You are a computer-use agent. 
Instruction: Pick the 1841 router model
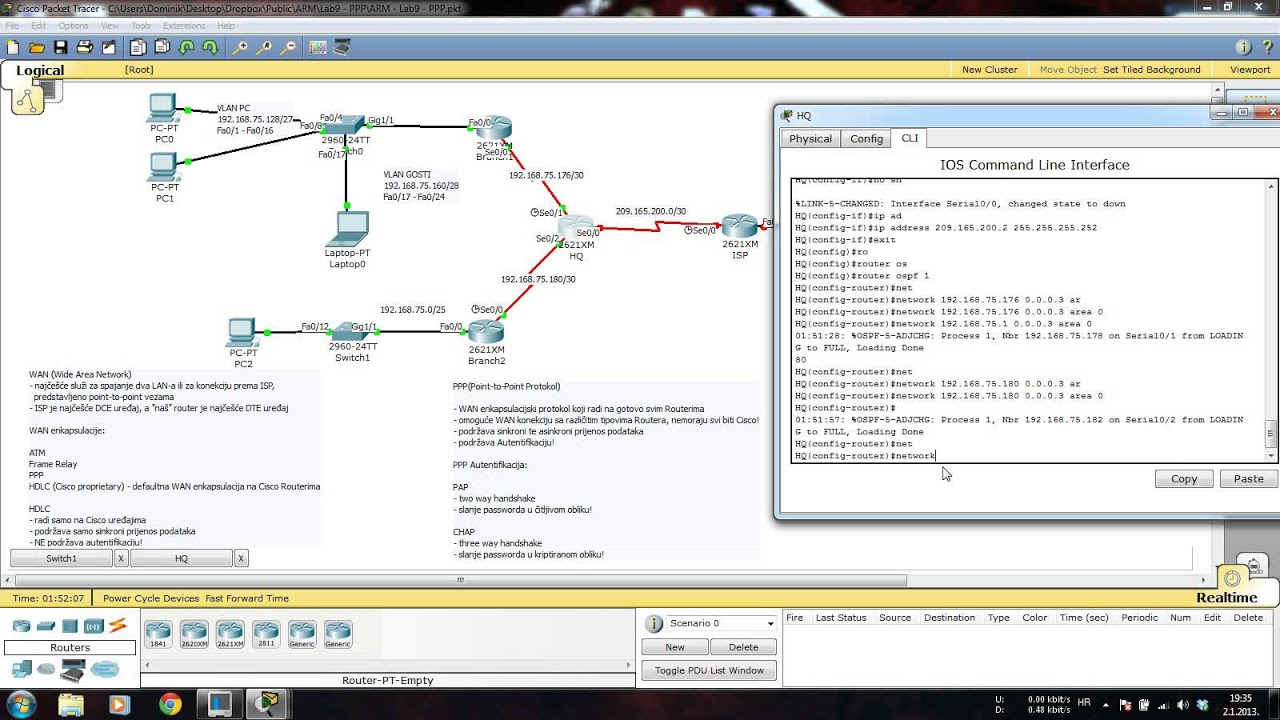(158, 634)
